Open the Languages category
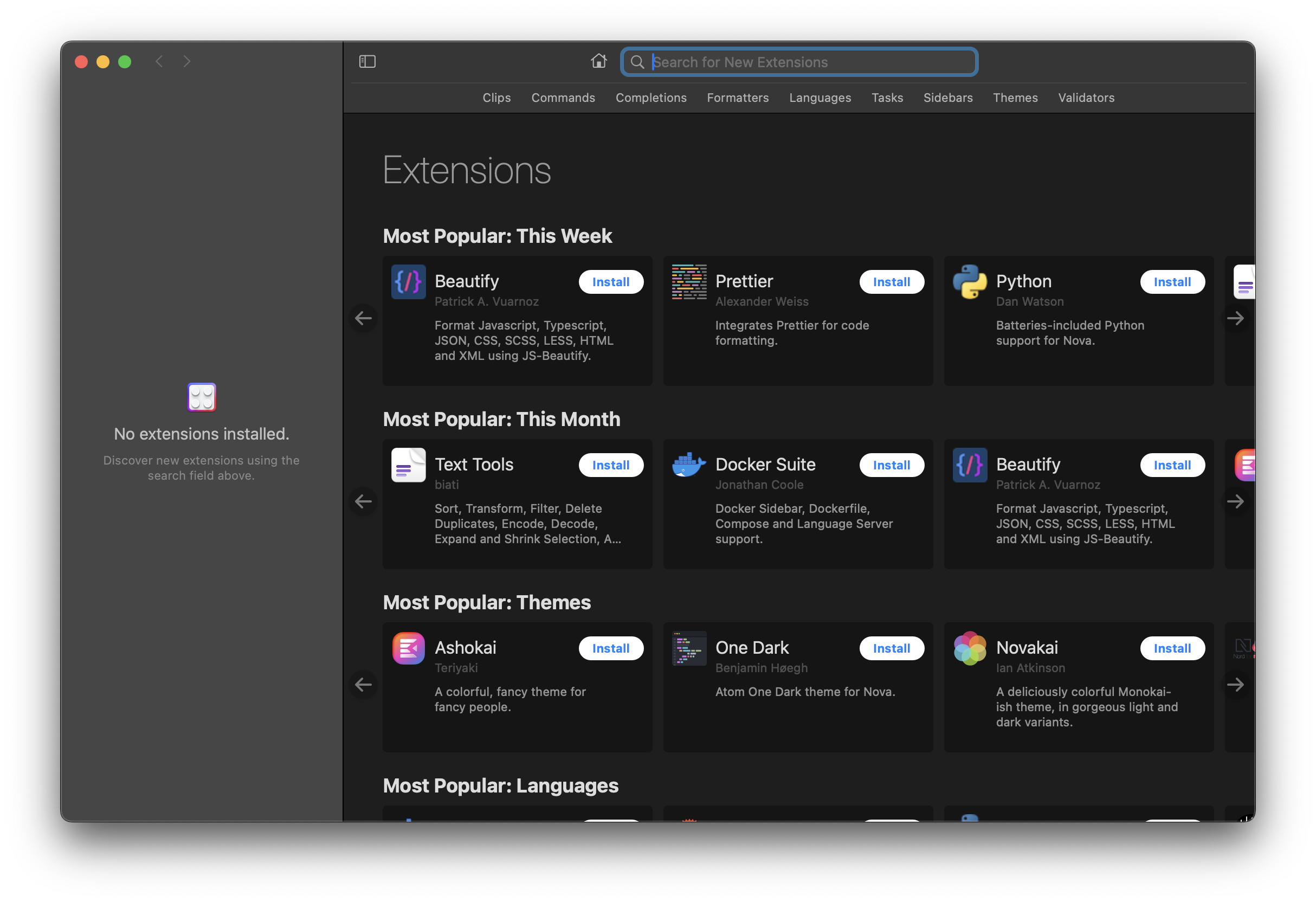 point(820,98)
